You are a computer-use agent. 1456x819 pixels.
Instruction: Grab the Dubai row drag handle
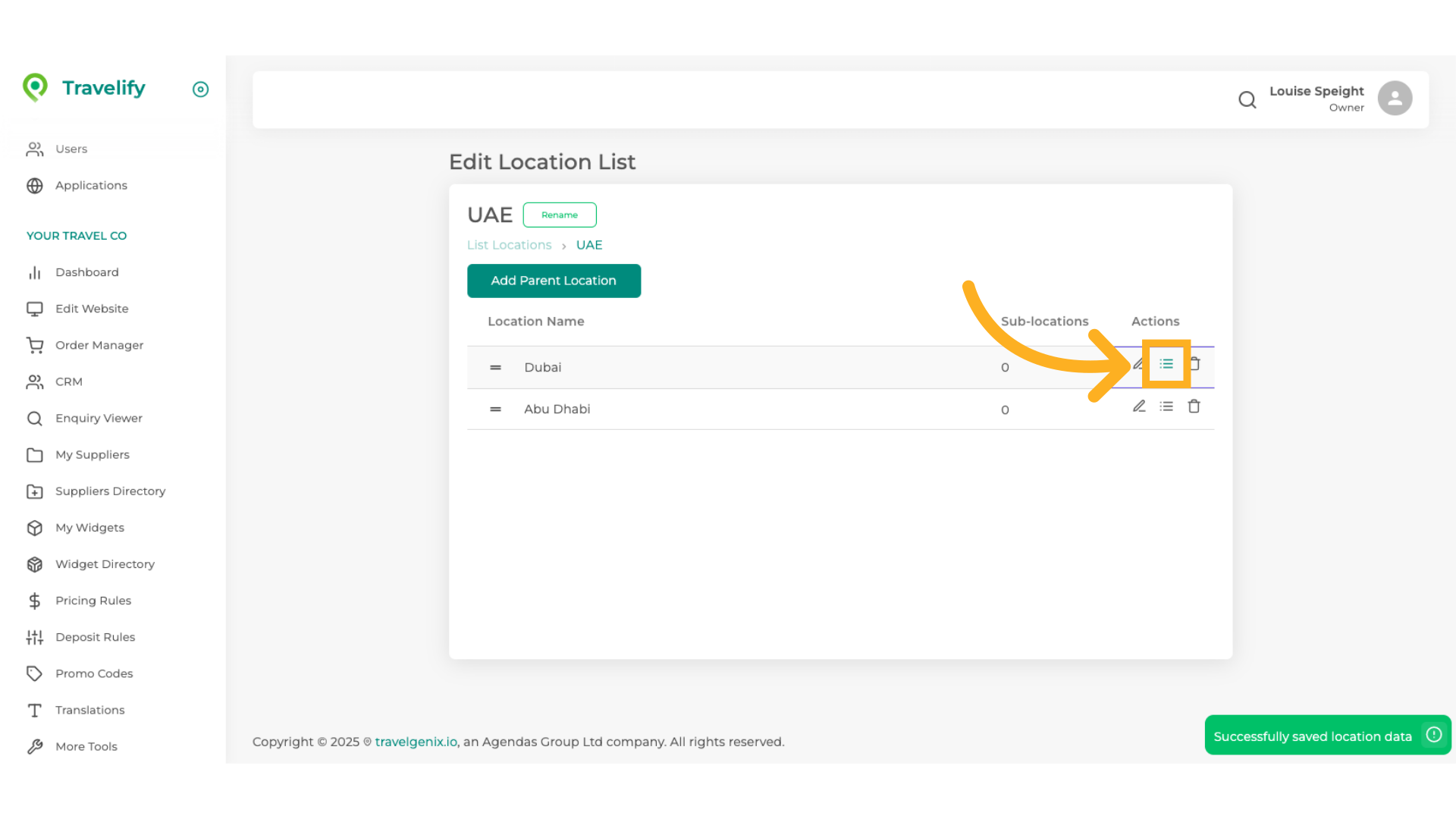tap(495, 368)
